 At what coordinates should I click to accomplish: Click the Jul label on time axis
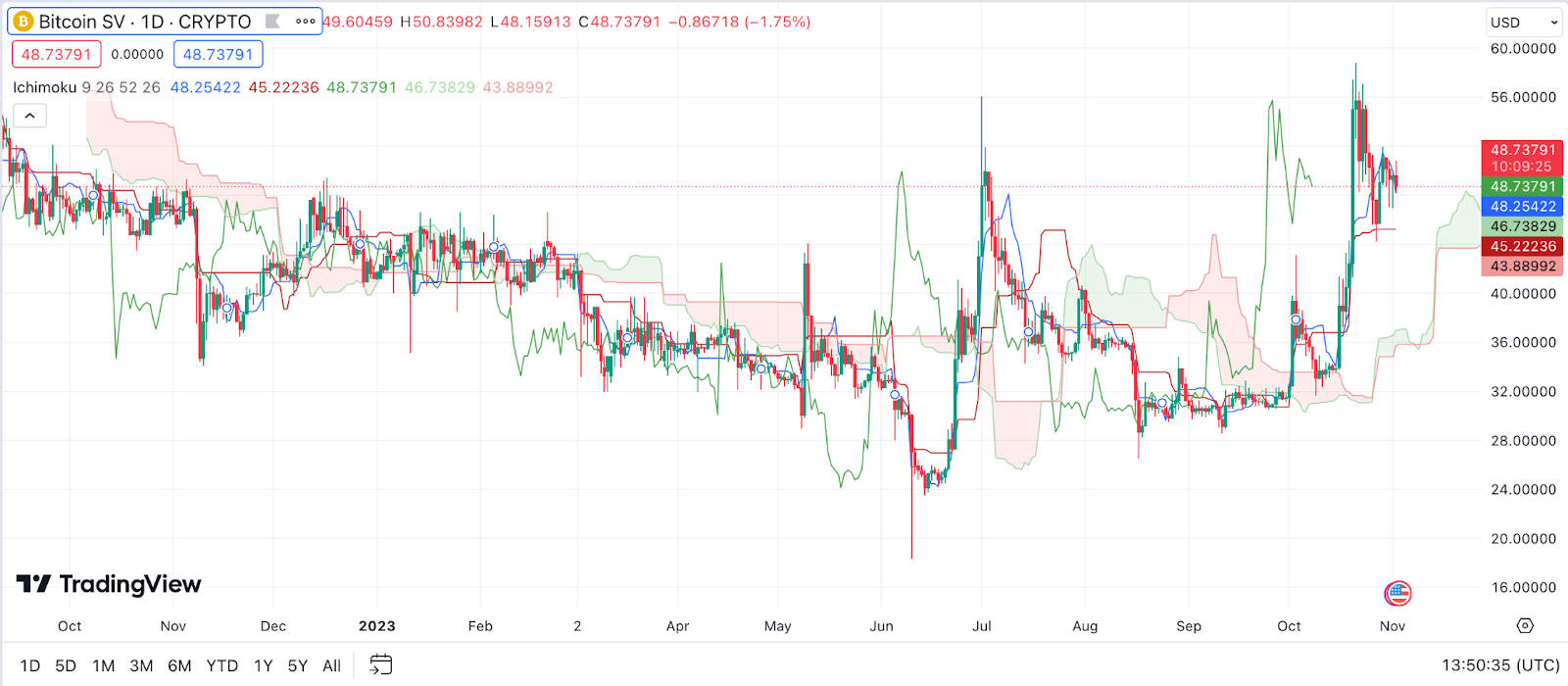click(x=982, y=625)
